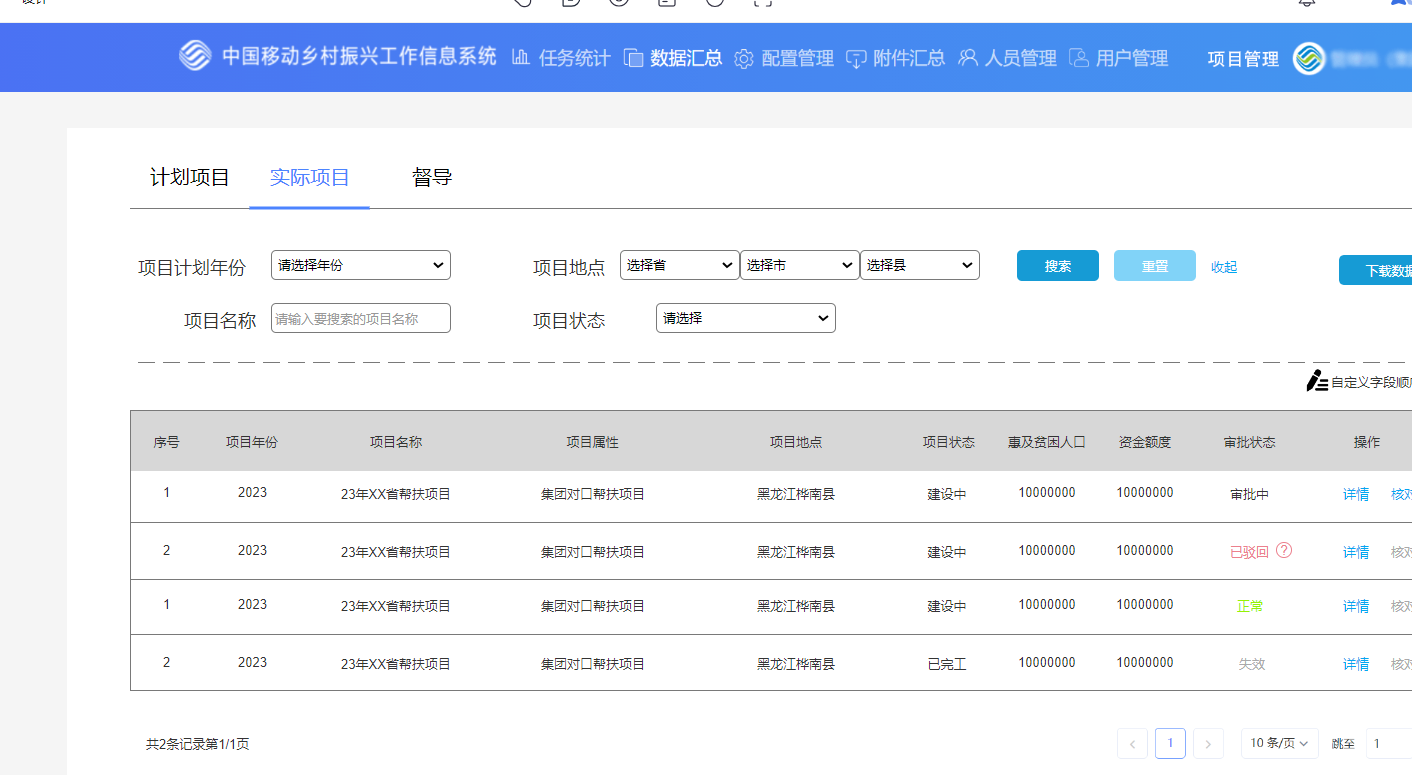Click the green 正常 status cell
The image size is (1412, 775).
coord(1250,606)
